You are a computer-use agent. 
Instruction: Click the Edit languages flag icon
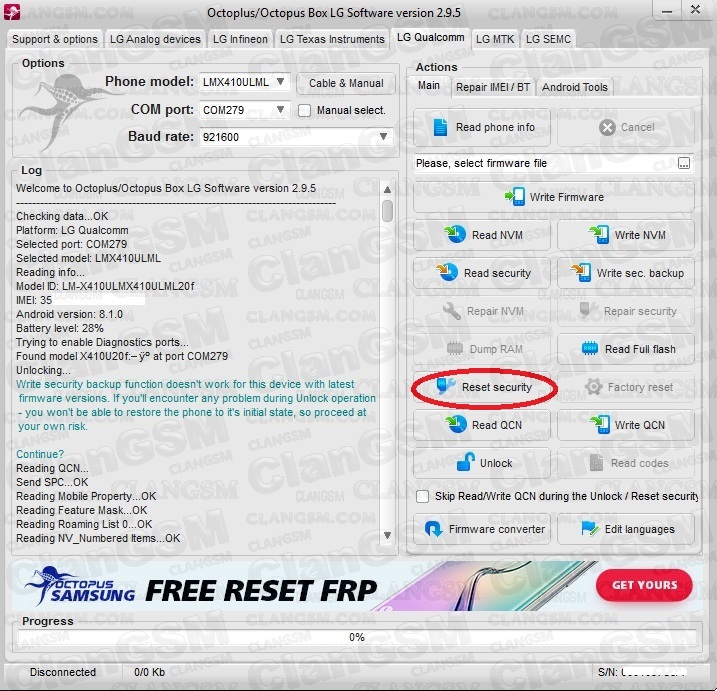(x=590, y=529)
